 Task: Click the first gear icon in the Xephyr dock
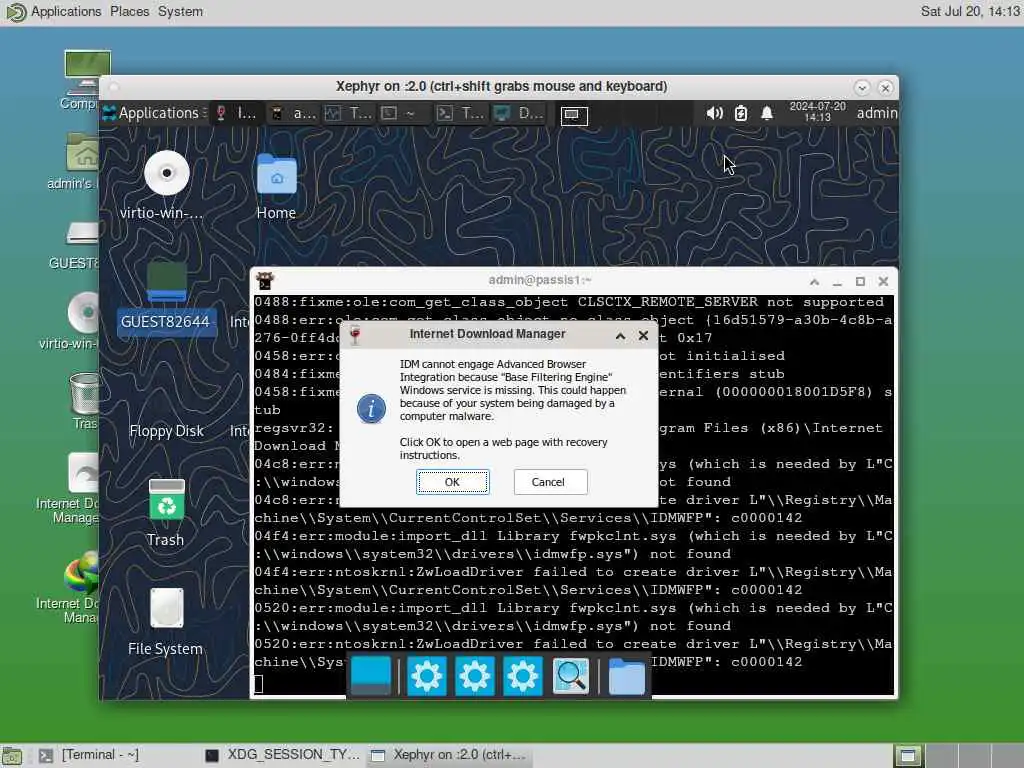tap(426, 676)
